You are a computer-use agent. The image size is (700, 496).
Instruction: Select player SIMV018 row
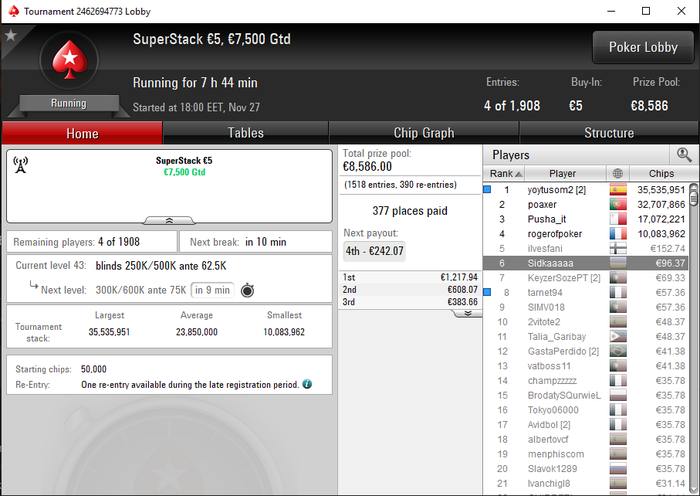click(x=586, y=308)
